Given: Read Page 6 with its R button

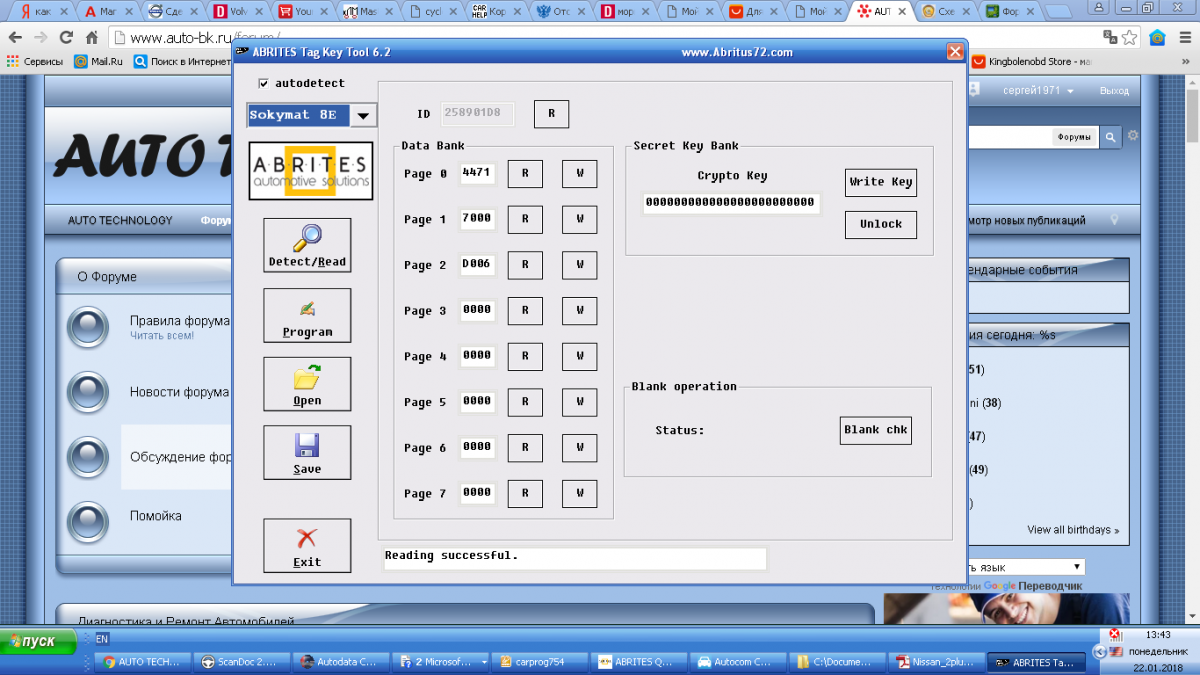Looking at the screenshot, I should pyautogui.click(x=525, y=448).
